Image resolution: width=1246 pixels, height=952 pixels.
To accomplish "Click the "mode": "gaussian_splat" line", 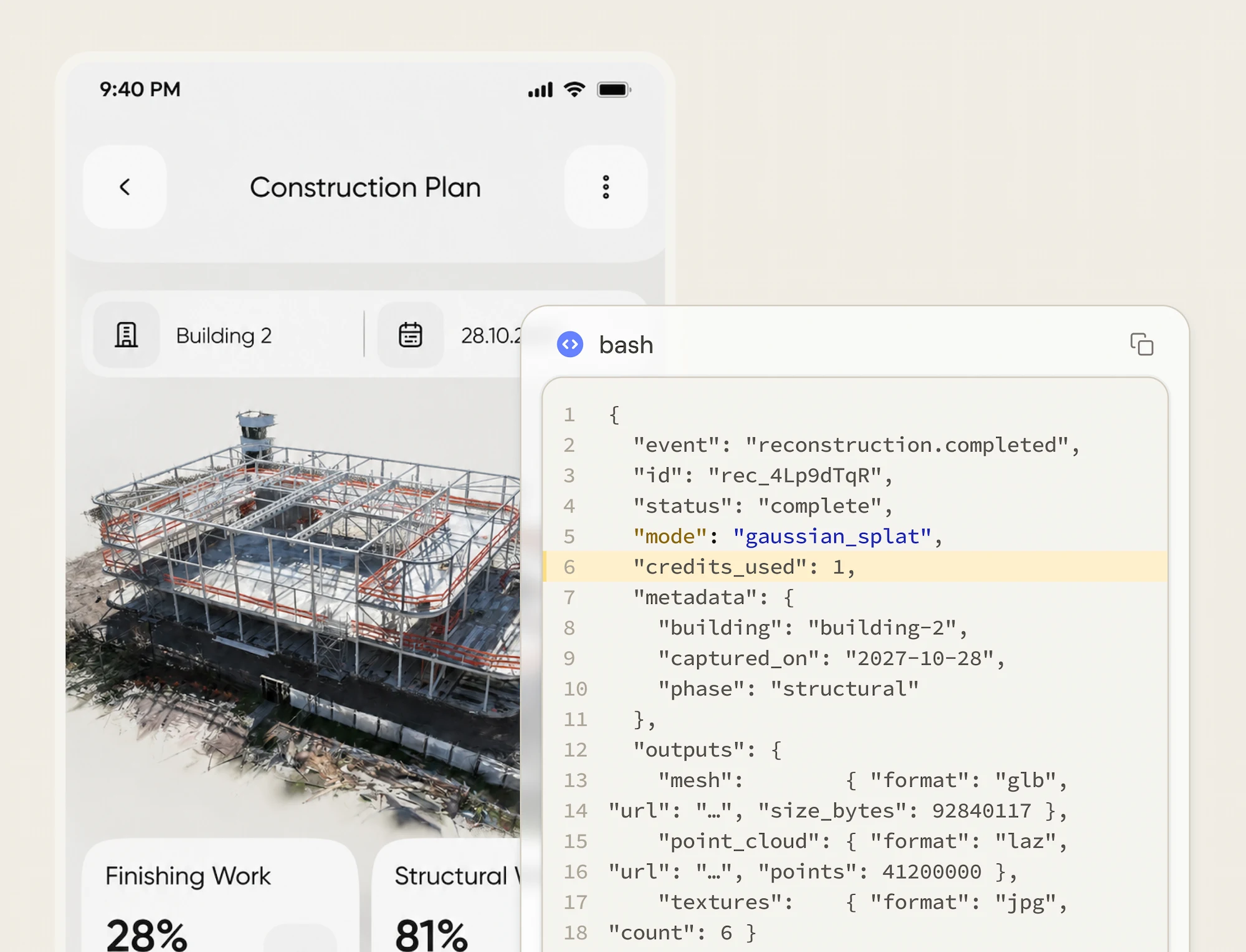I will (787, 536).
